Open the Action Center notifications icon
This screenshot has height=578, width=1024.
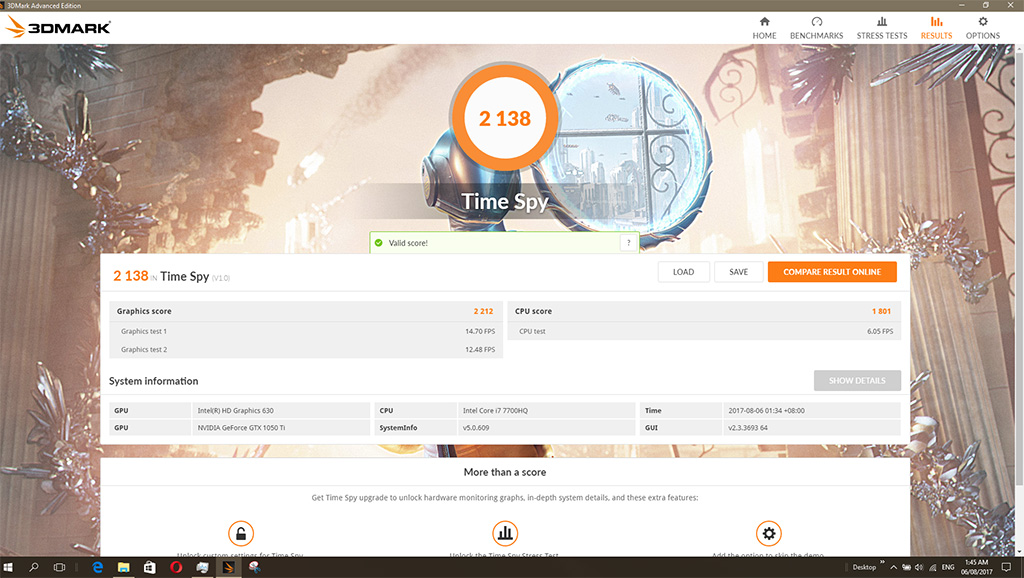1006,567
